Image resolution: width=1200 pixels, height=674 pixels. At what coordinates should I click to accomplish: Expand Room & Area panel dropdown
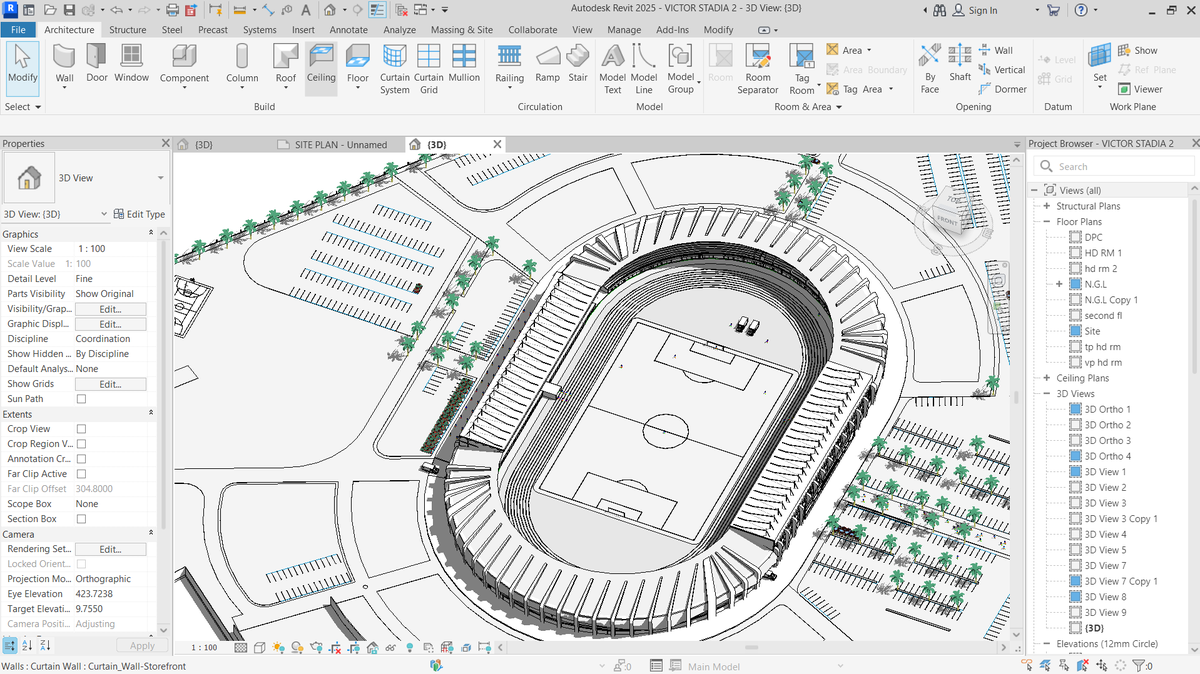tap(810, 106)
